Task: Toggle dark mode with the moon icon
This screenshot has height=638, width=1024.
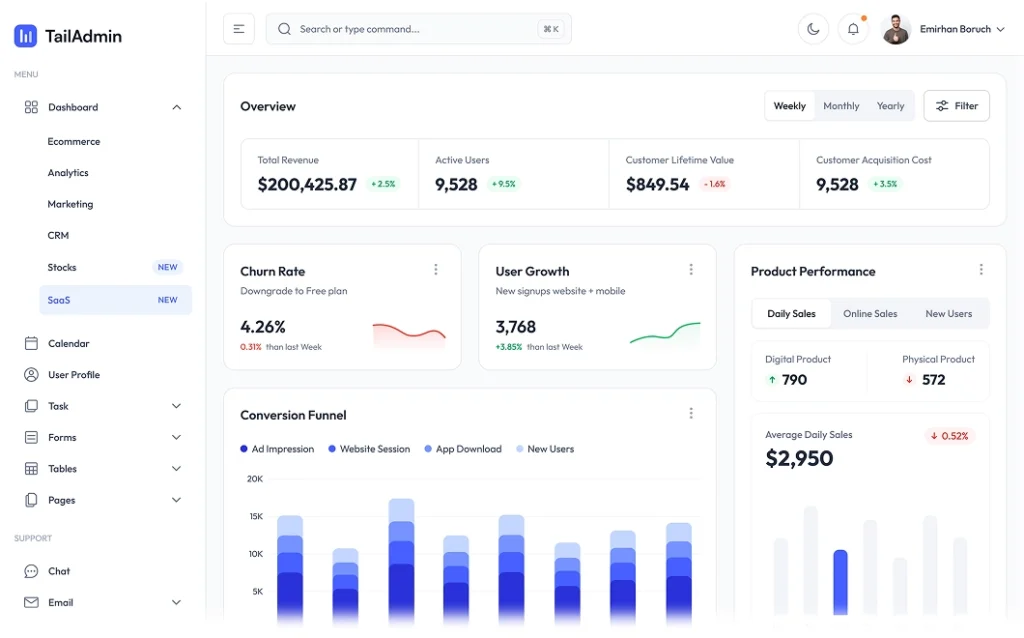Action: (813, 29)
